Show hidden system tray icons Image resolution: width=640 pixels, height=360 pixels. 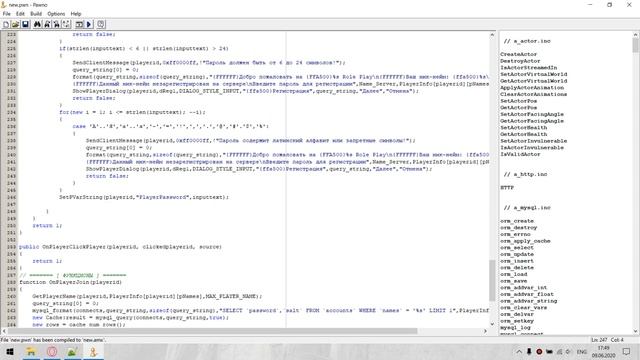(519, 351)
